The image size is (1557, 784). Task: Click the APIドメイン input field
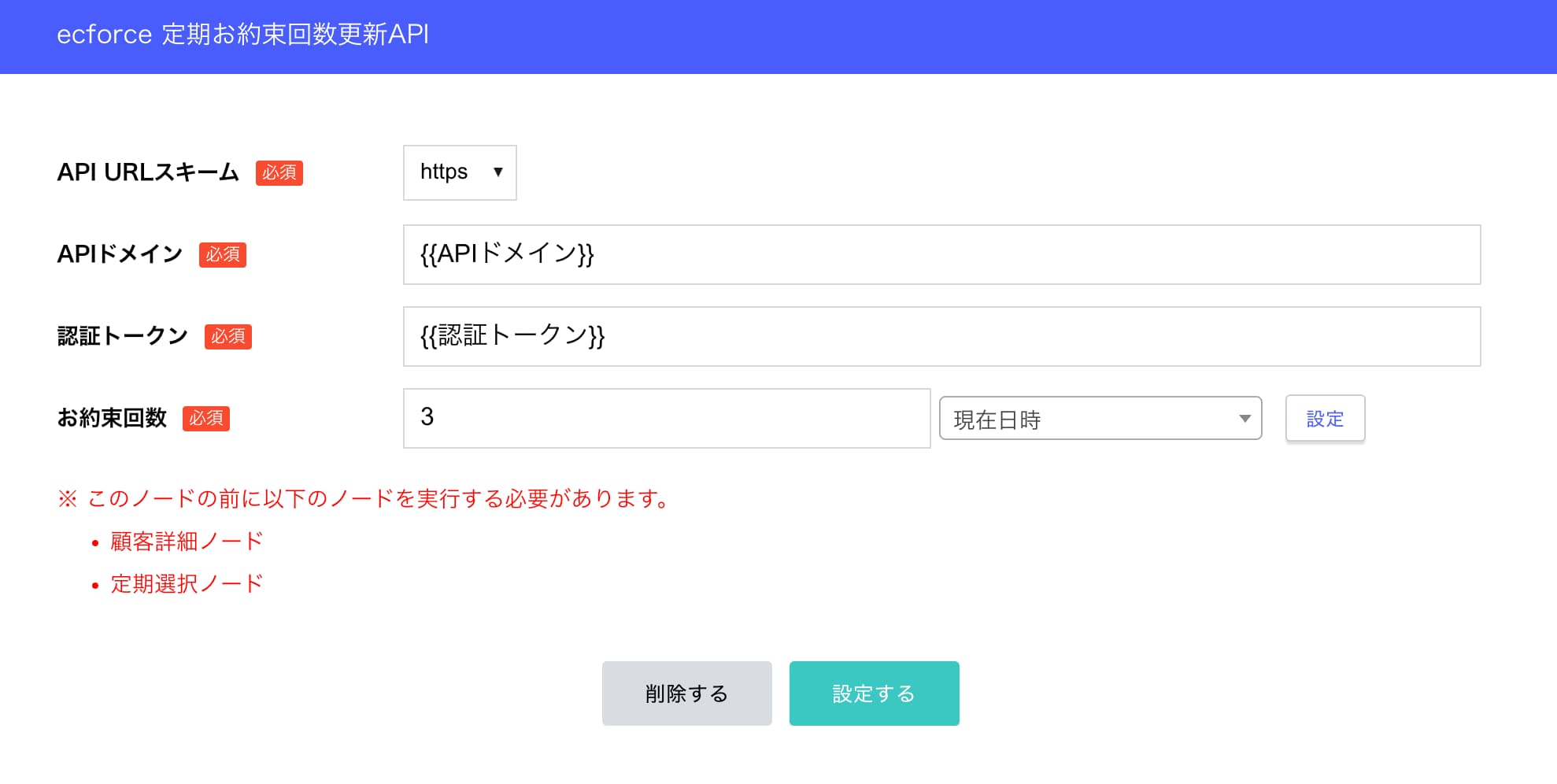pos(941,254)
